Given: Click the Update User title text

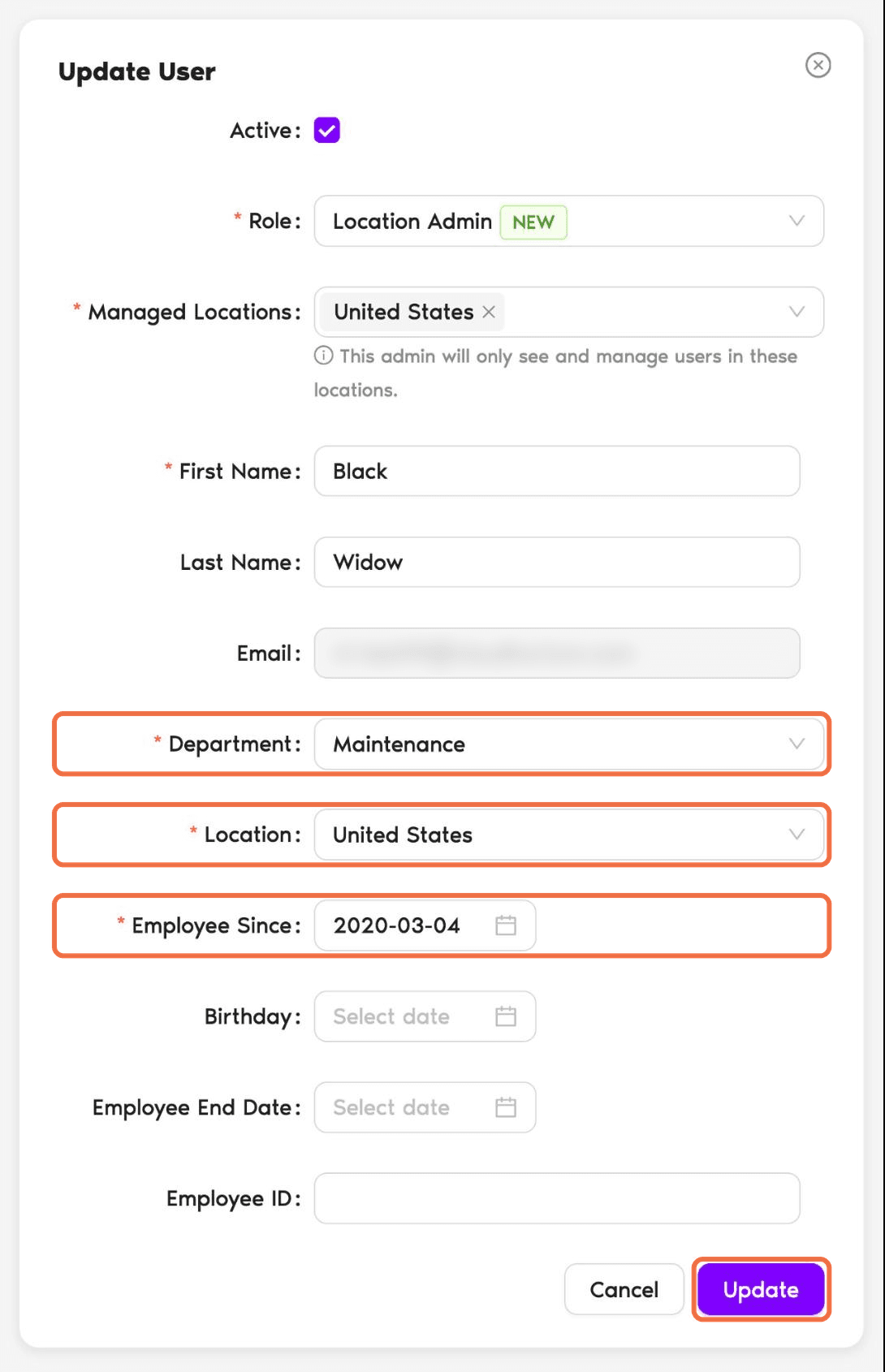Looking at the screenshot, I should (x=137, y=71).
